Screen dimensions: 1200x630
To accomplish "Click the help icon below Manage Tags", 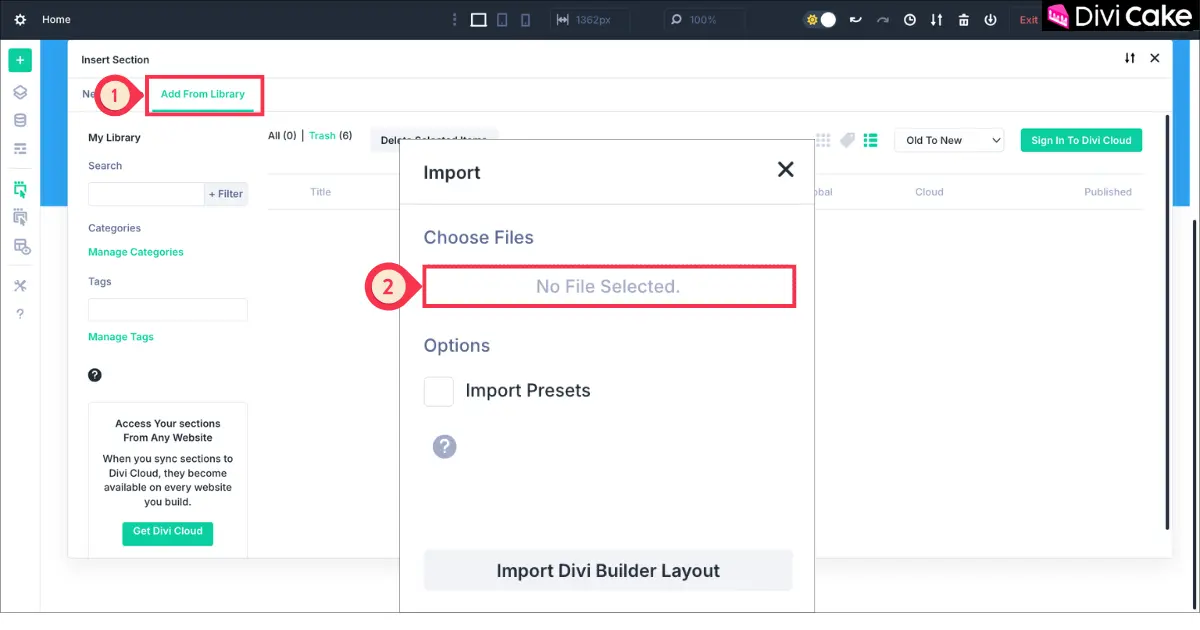I will click(x=95, y=375).
